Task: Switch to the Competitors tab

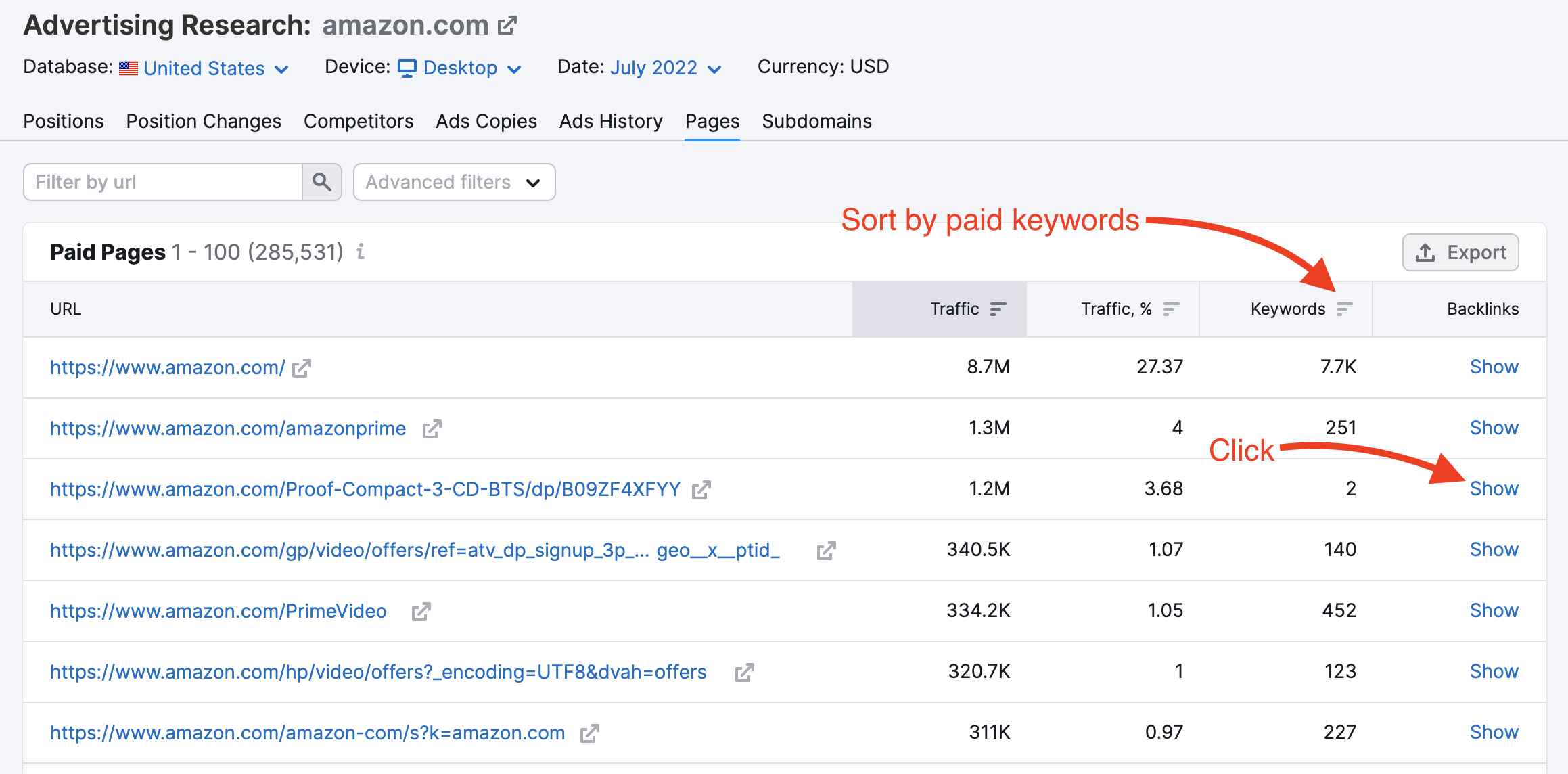Action: click(359, 121)
